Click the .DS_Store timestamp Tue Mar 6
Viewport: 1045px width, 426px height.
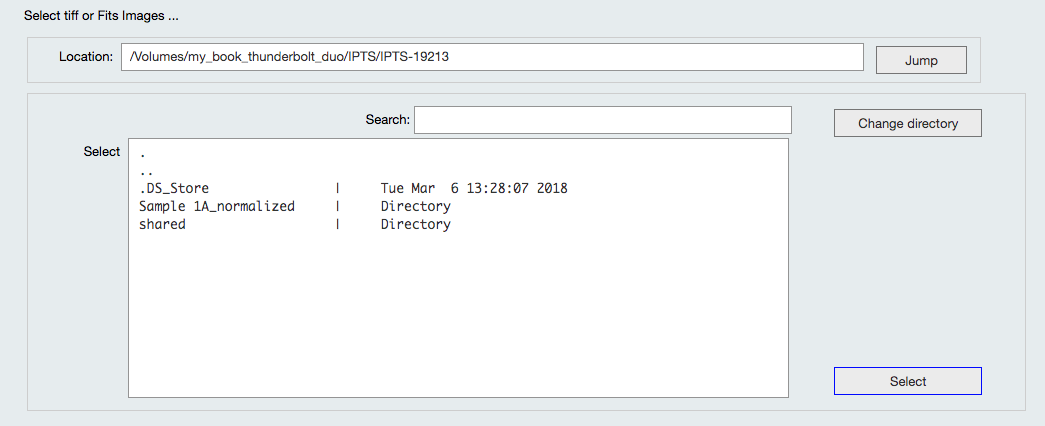tap(473, 188)
